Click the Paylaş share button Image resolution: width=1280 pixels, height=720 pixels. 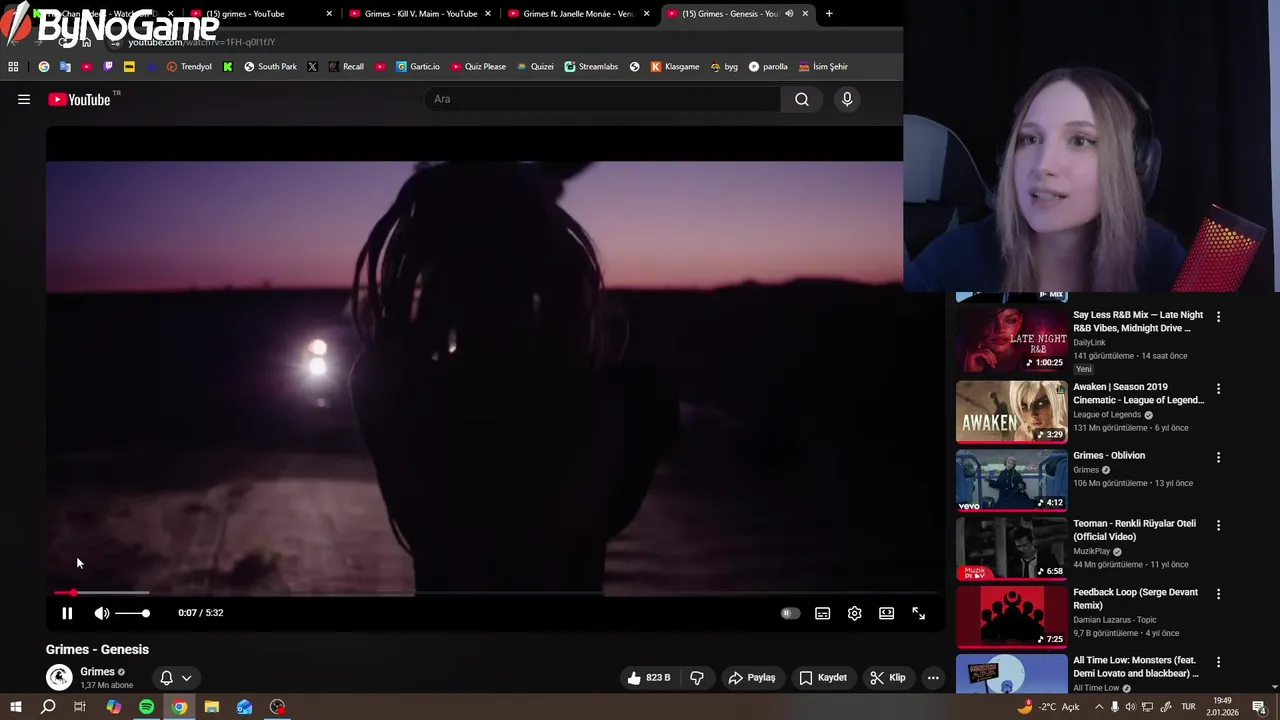[752, 678]
